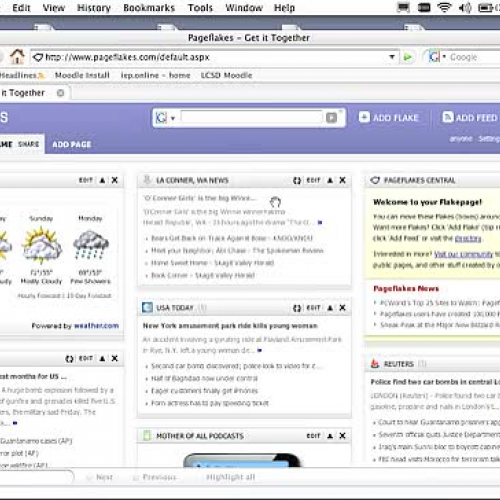Open the Help menu
The width and height of the screenshot is (500, 500).
pyautogui.click(x=284, y=8)
